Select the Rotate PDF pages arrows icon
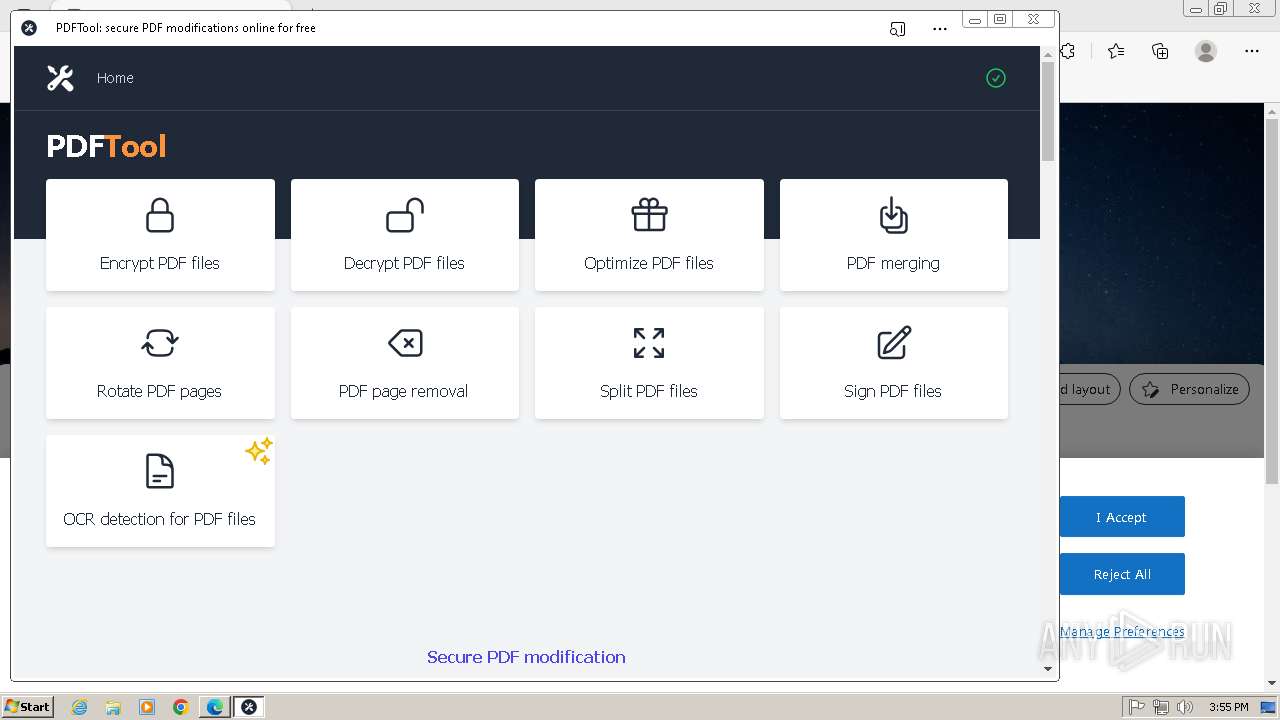This screenshot has width=1280, height=720. [160, 343]
